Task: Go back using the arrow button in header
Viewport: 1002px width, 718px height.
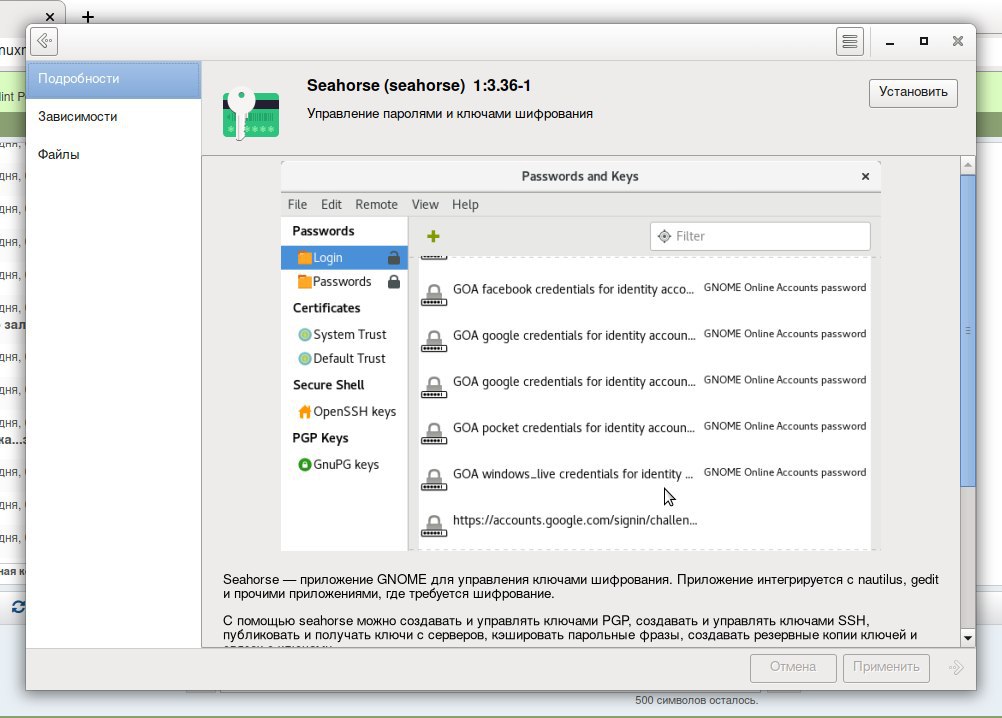Action: tap(44, 42)
